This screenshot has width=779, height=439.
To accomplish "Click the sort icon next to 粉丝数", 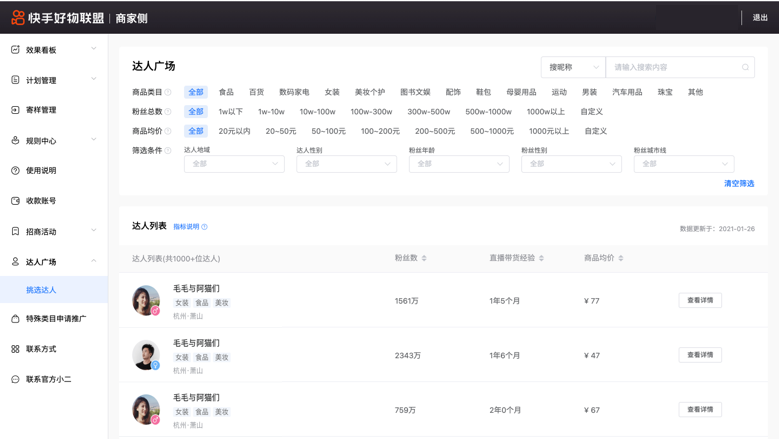I will (424, 258).
